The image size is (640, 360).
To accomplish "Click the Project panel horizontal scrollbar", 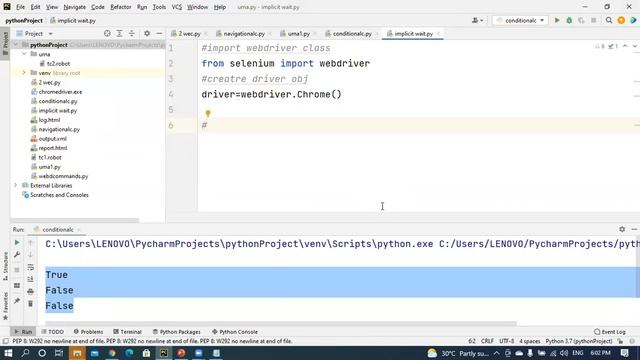I will click(75, 220).
